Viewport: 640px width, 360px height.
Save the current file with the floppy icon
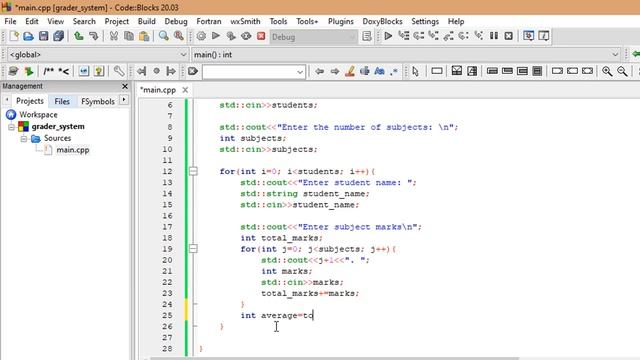point(43,36)
